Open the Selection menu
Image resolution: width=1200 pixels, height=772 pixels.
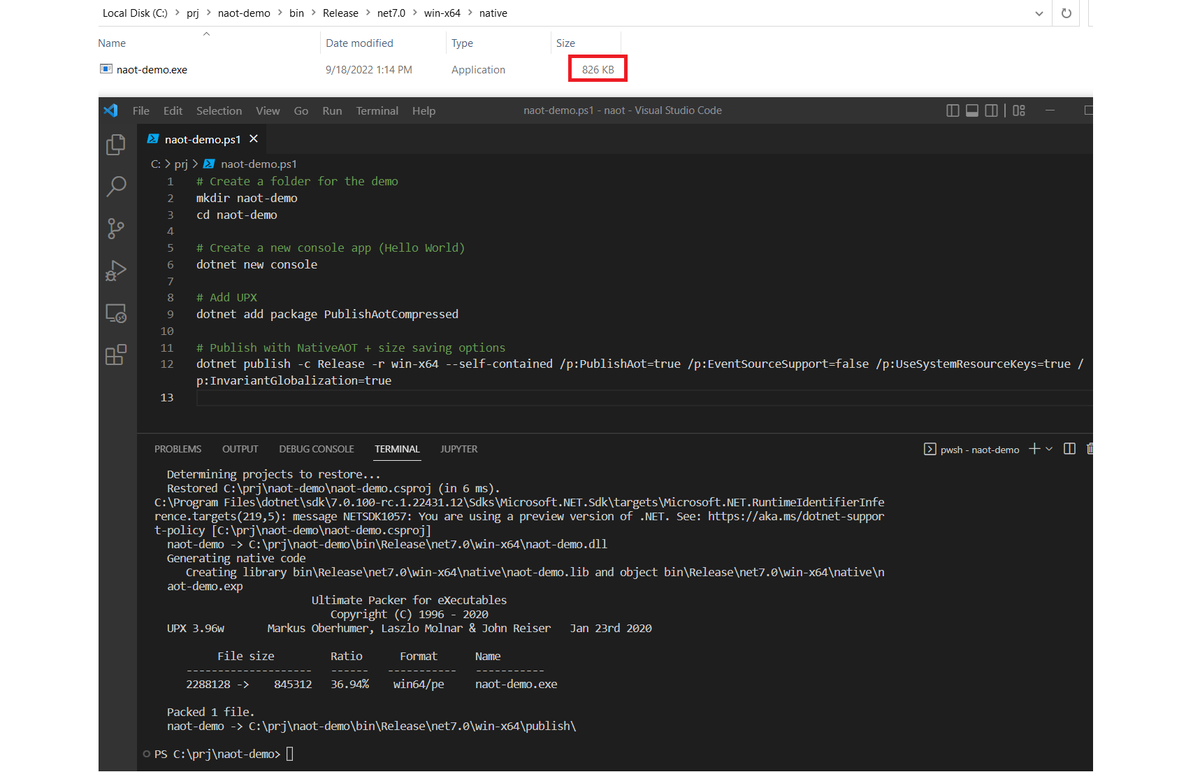tap(219, 111)
